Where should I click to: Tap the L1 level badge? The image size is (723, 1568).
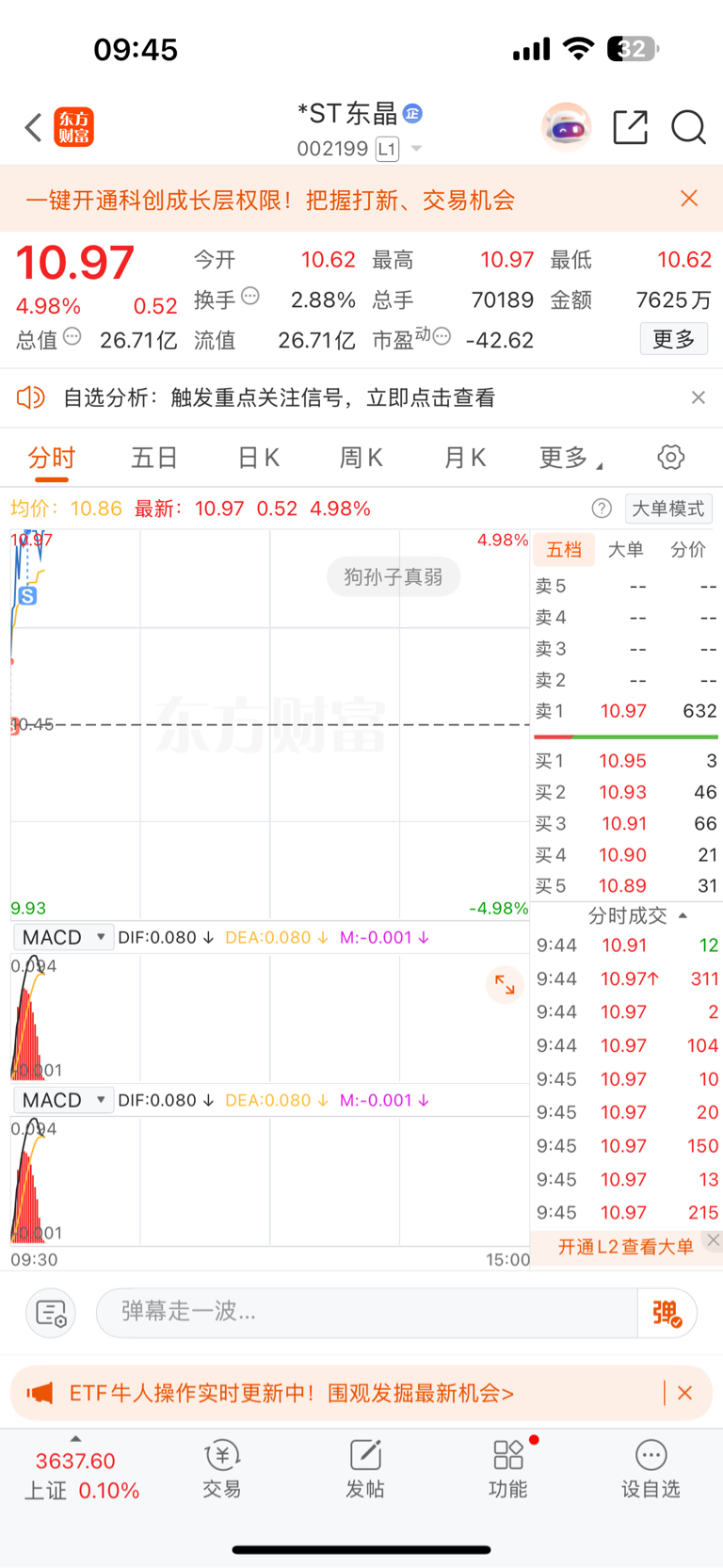point(387,149)
